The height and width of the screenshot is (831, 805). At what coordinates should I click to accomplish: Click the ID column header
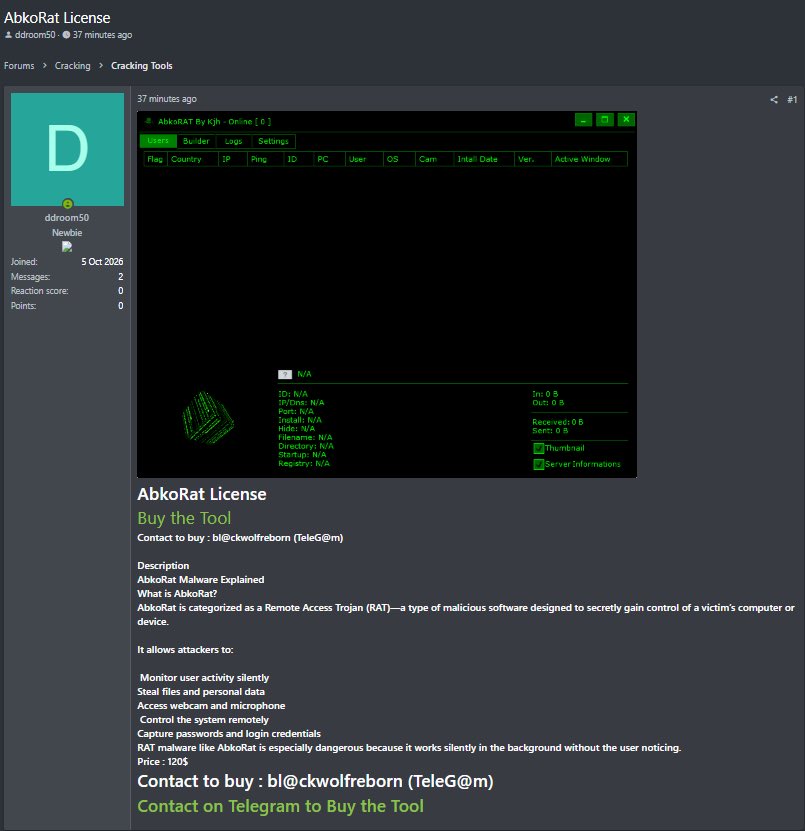tap(298, 159)
